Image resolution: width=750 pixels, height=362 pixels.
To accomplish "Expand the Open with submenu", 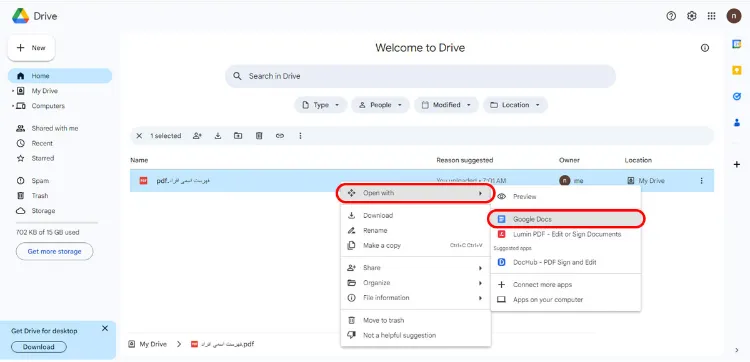I will click(415, 193).
